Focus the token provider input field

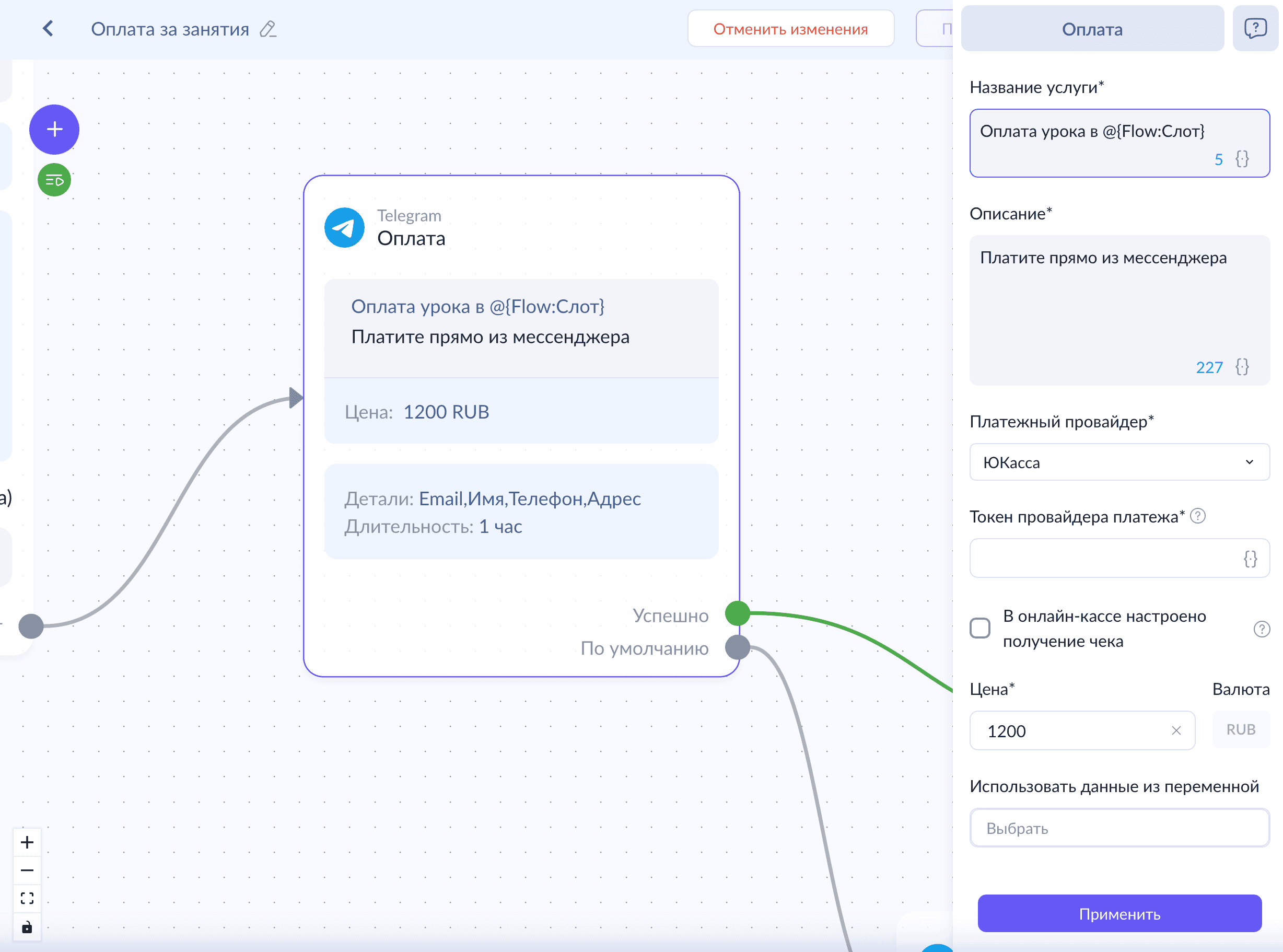(x=1119, y=558)
